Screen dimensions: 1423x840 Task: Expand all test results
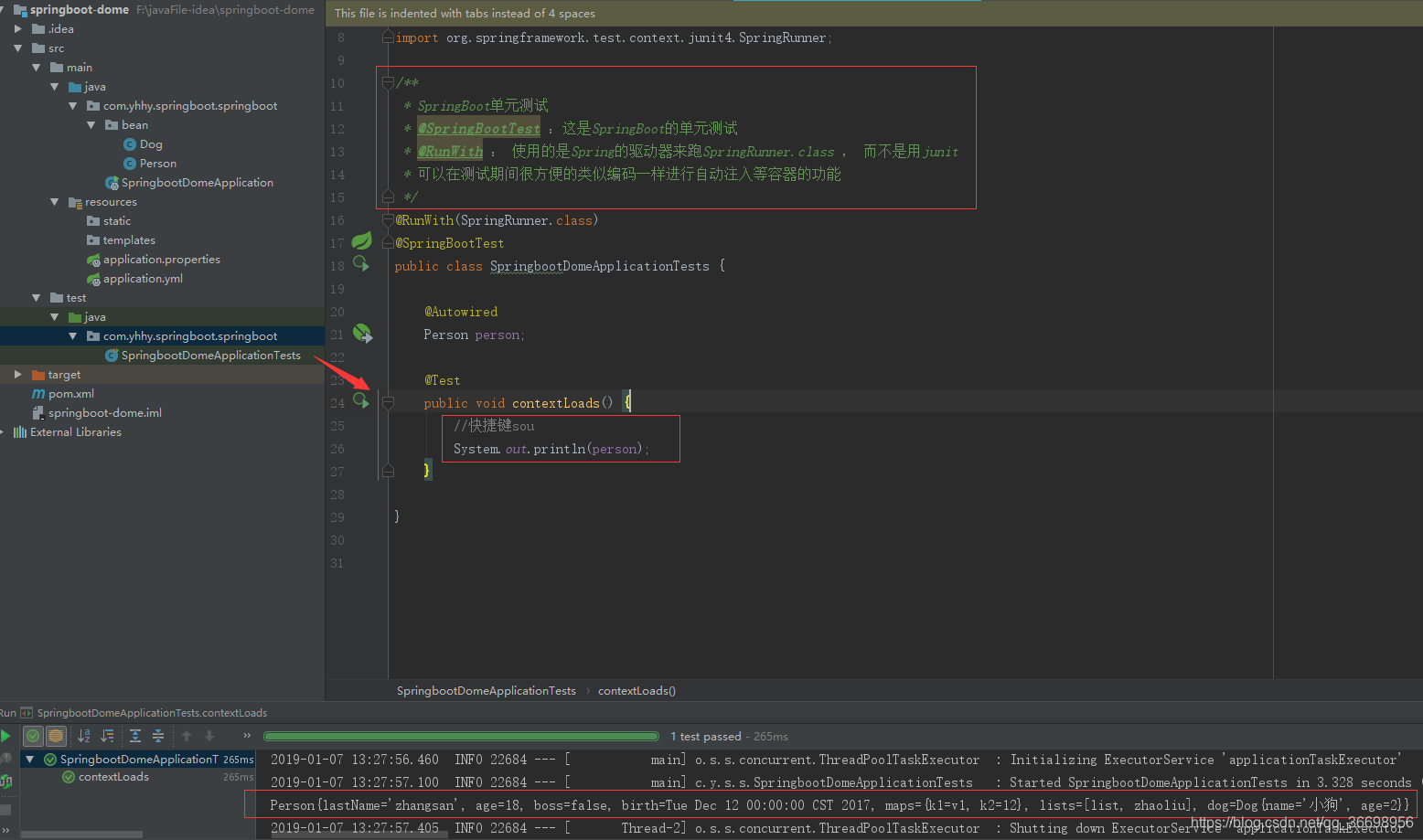pos(135,736)
